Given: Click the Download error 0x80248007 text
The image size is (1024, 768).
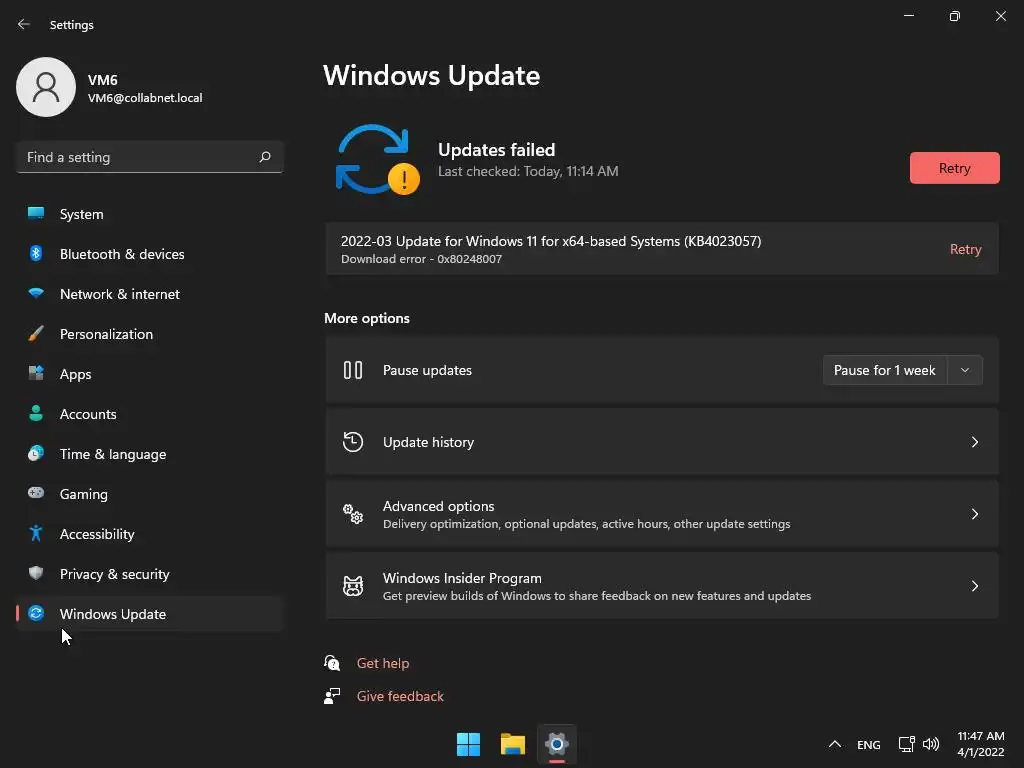Looking at the screenshot, I should 421,259.
